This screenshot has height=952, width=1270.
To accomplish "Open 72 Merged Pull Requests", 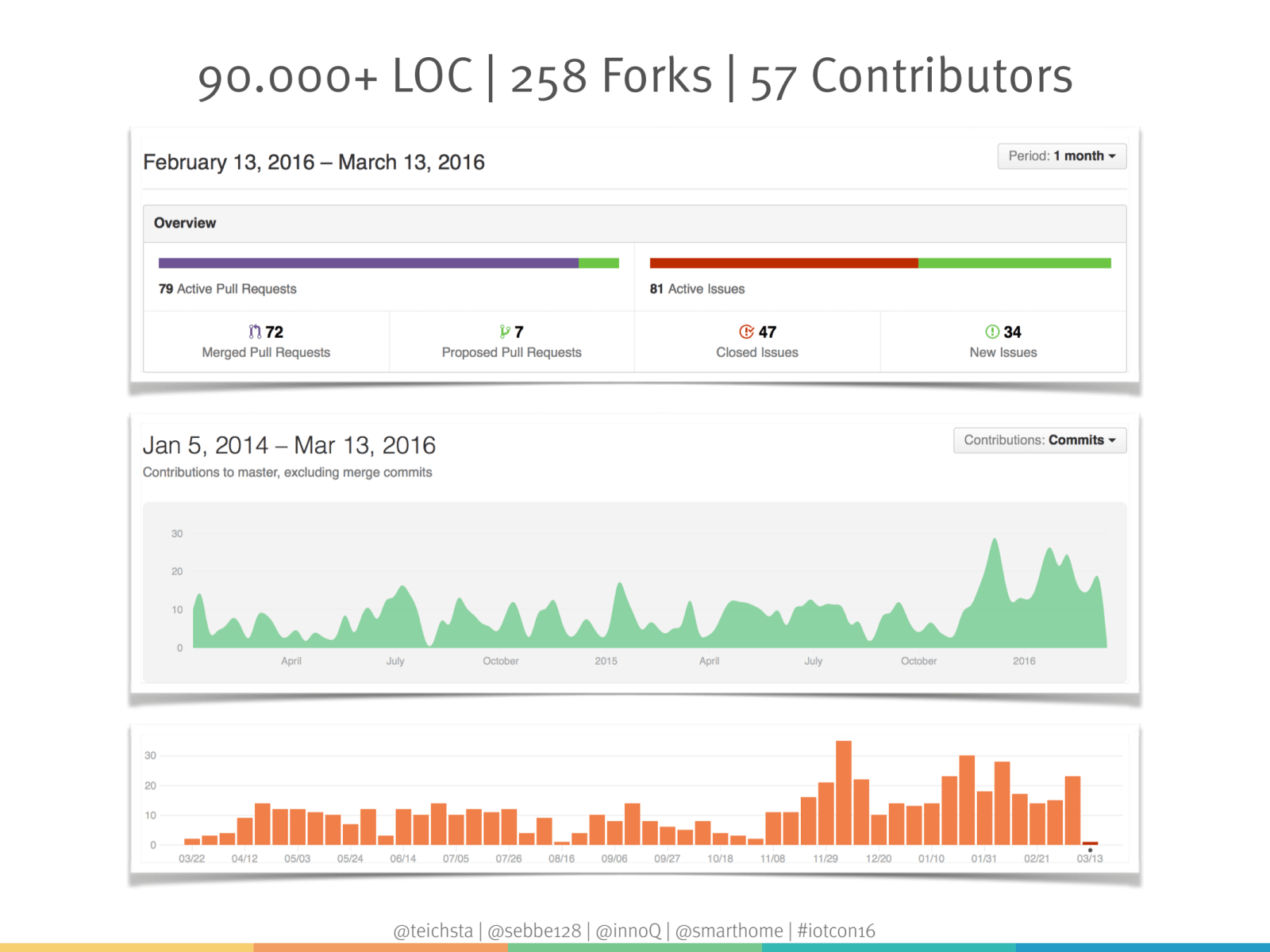I will click(266, 342).
